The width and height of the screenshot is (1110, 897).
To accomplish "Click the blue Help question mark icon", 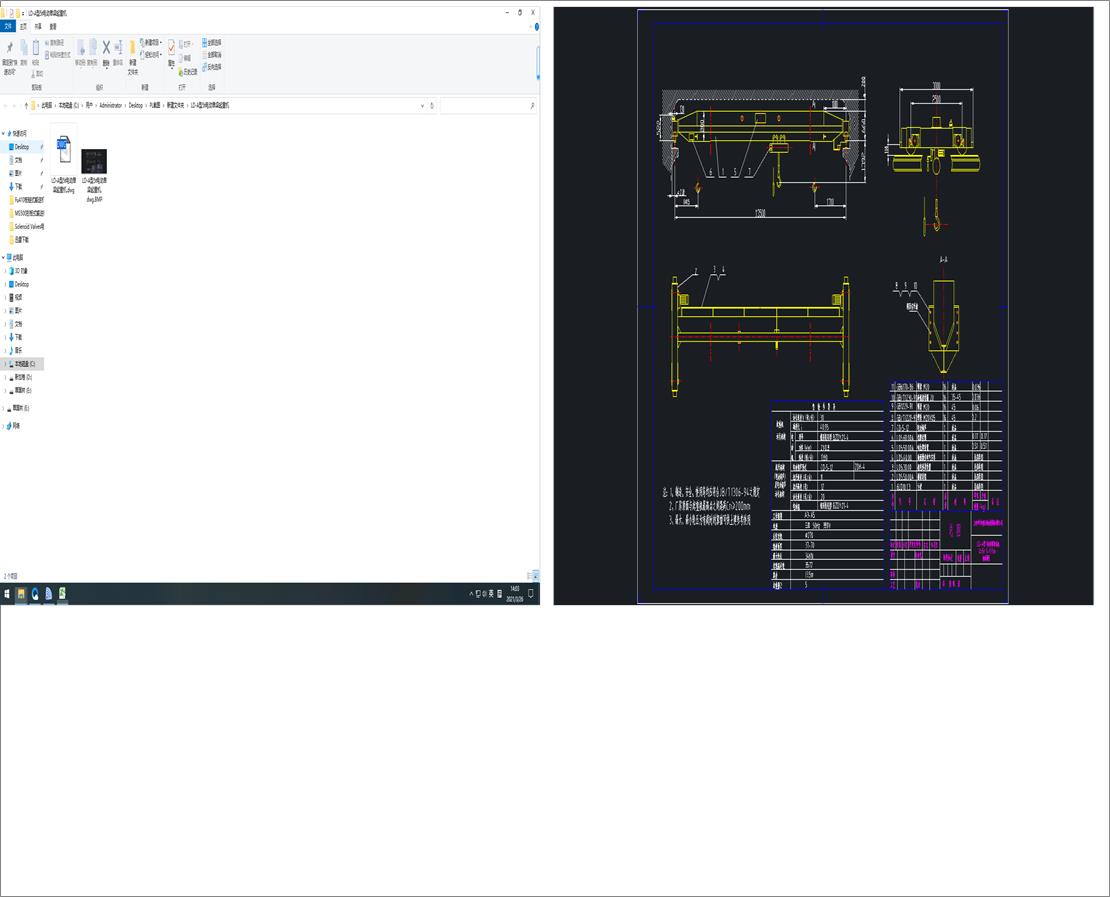I will 537,27.
